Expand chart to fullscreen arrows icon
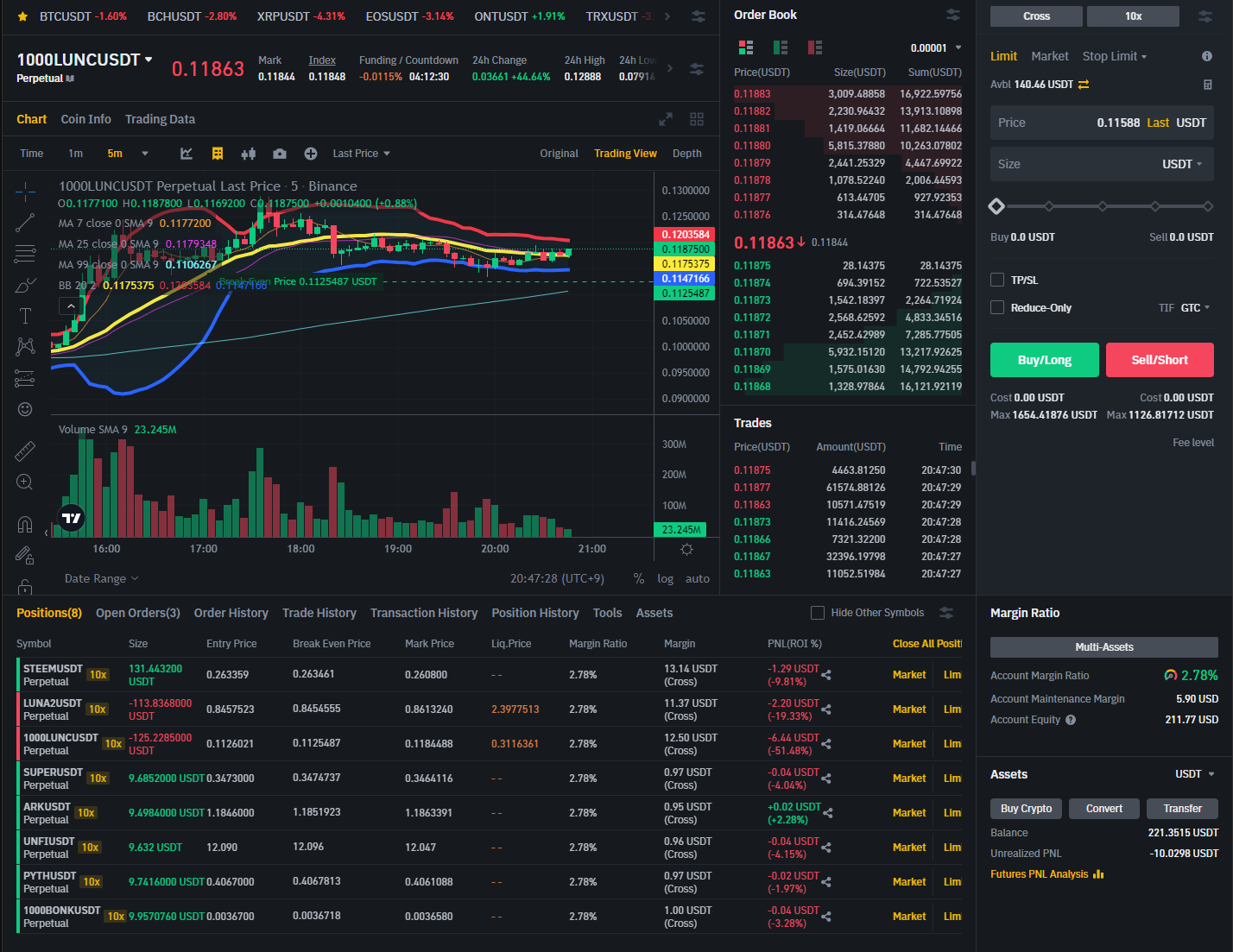This screenshot has height=952, width=1233. (x=666, y=119)
